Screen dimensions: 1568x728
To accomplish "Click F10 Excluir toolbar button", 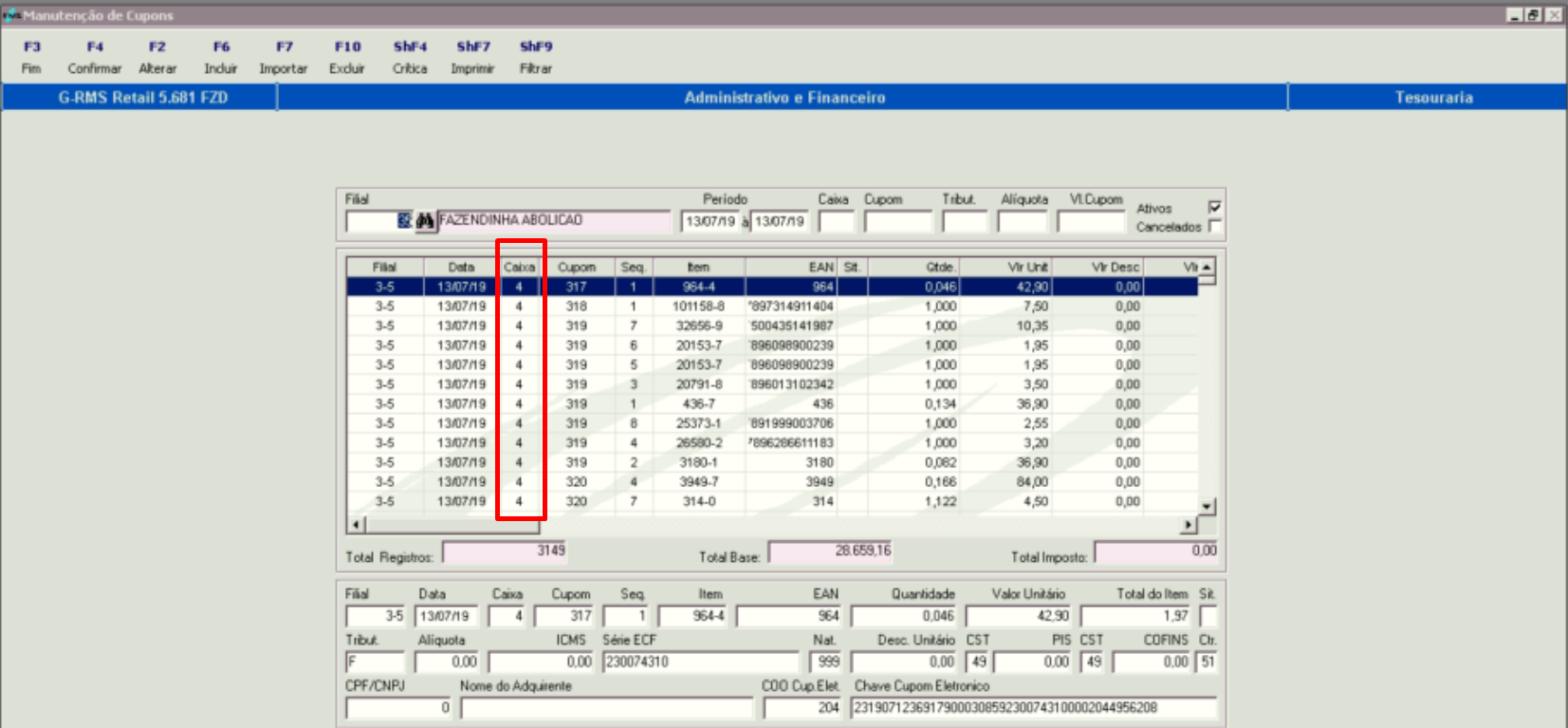I will click(347, 57).
